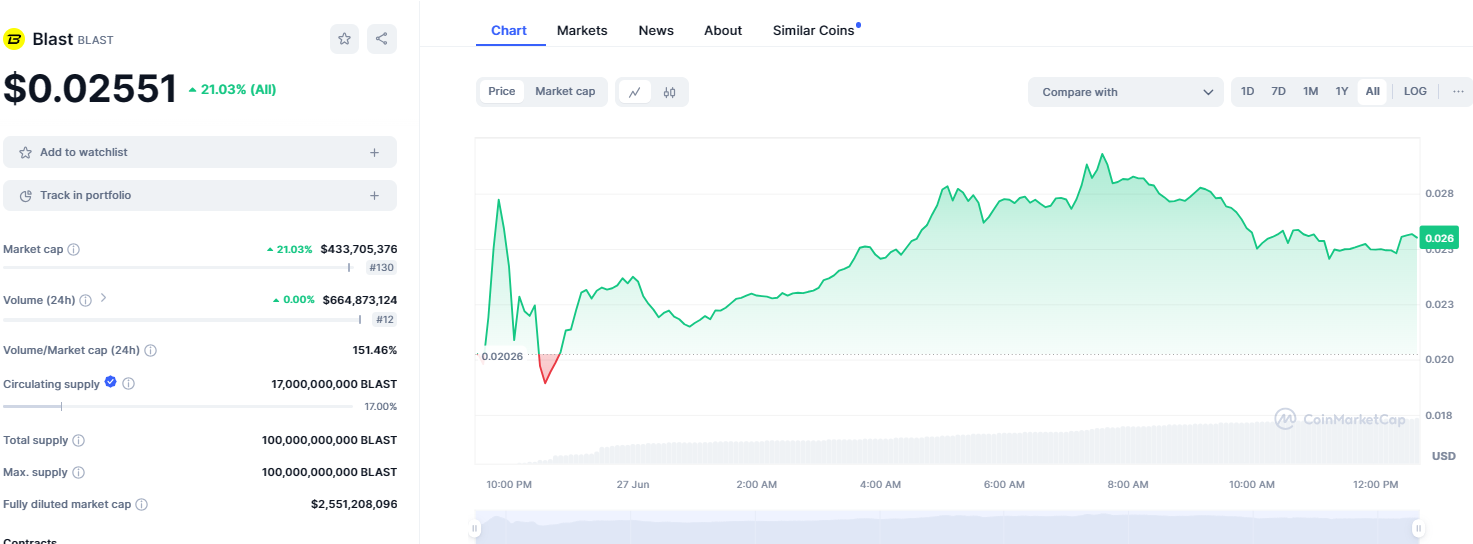
Task: Toggle chart to Price view
Action: [x=502, y=91]
